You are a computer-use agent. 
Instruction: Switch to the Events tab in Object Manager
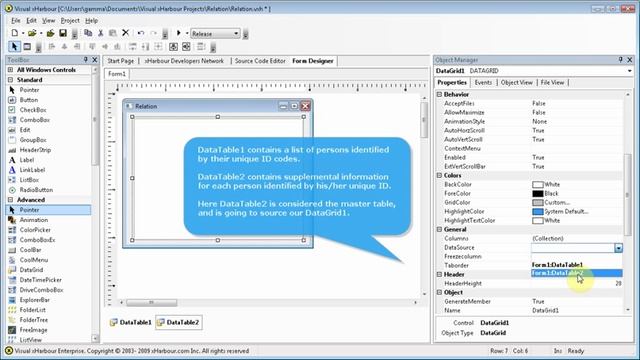pos(483,82)
